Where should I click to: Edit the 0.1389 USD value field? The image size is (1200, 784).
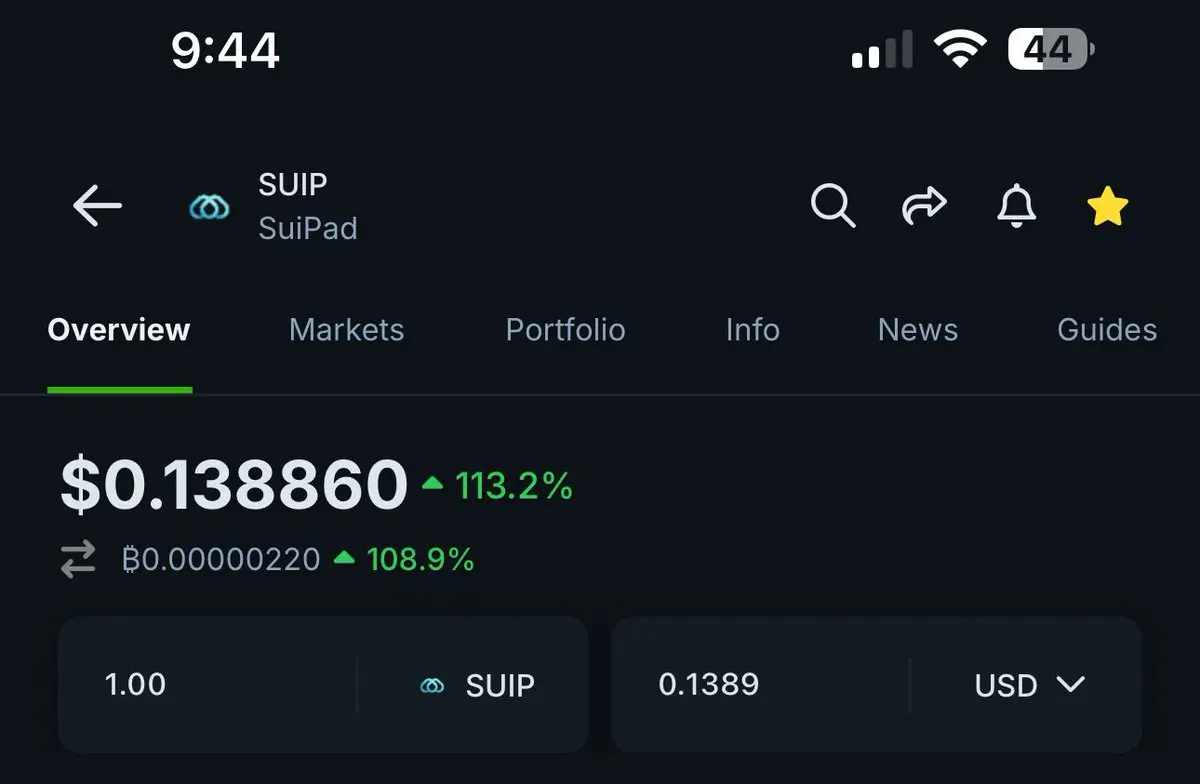click(760, 684)
